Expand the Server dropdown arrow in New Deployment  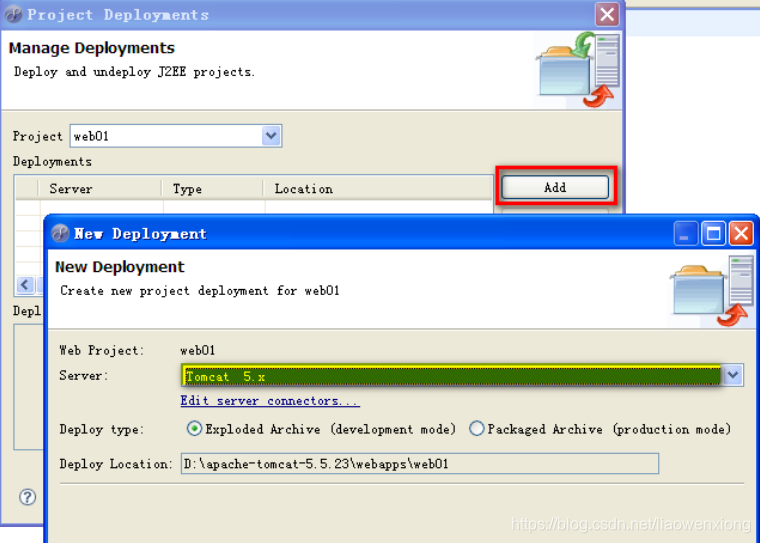[733, 375]
